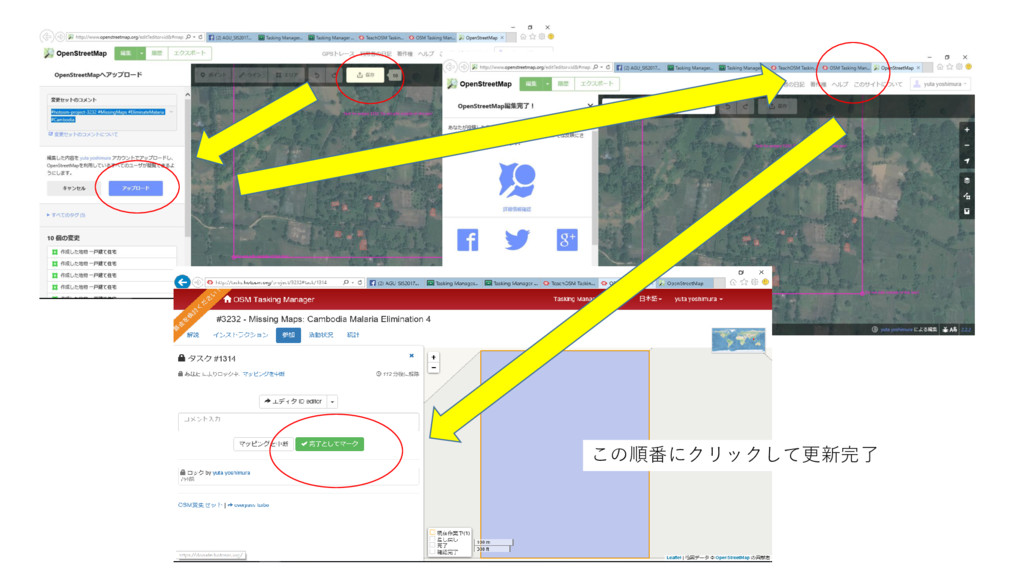Click 編集 button in the left OSM window
The width and height of the screenshot is (1024, 576).
[126, 54]
